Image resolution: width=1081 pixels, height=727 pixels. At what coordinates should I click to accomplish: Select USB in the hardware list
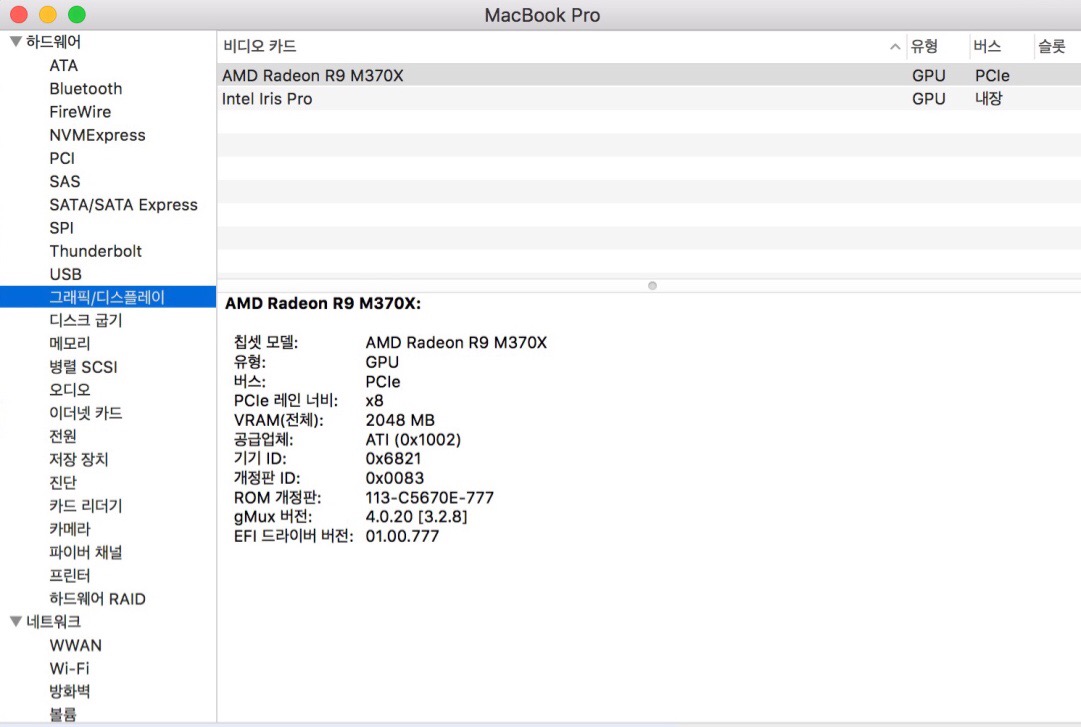pyautogui.click(x=66, y=274)
